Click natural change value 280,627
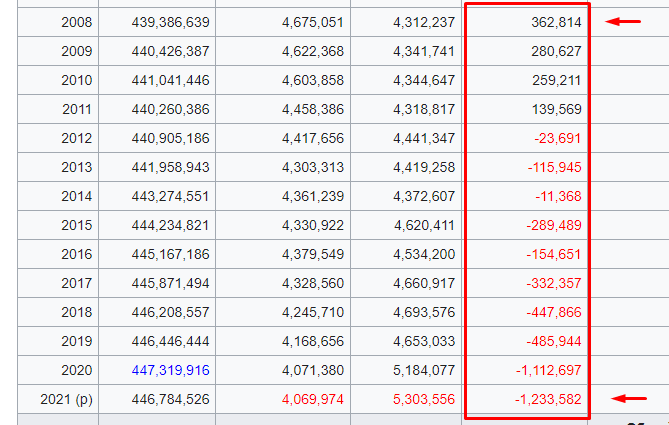This screenshot has height=425, width=669. point(556,51)
